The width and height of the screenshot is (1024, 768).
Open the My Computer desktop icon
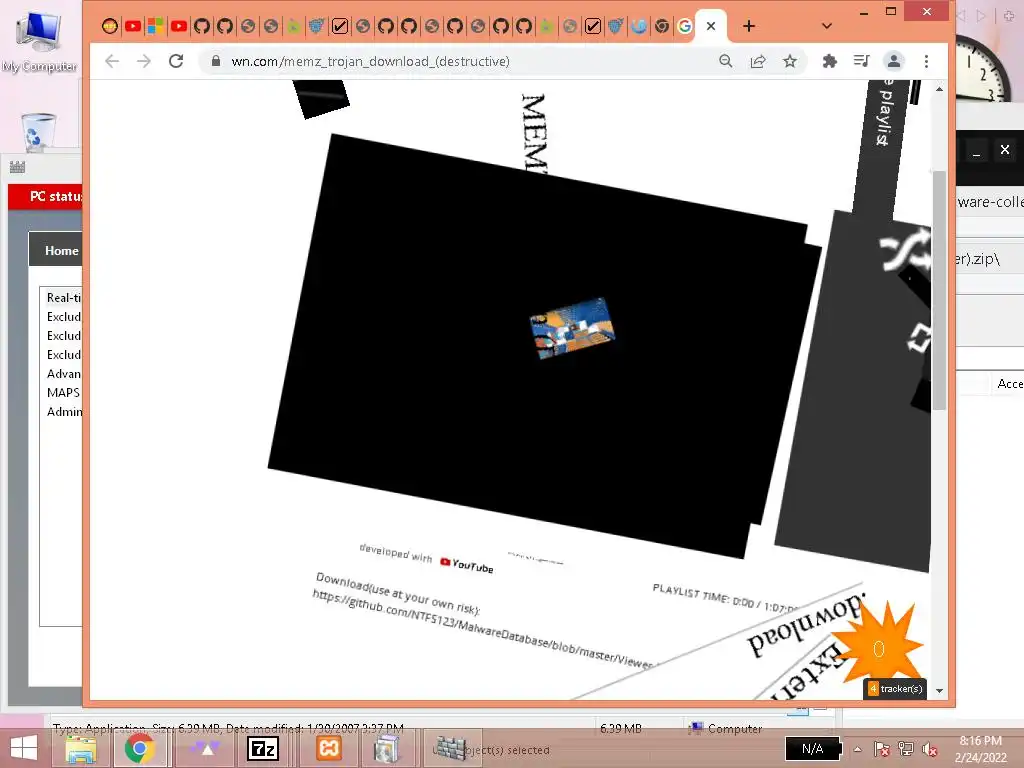tap(39, 39)
